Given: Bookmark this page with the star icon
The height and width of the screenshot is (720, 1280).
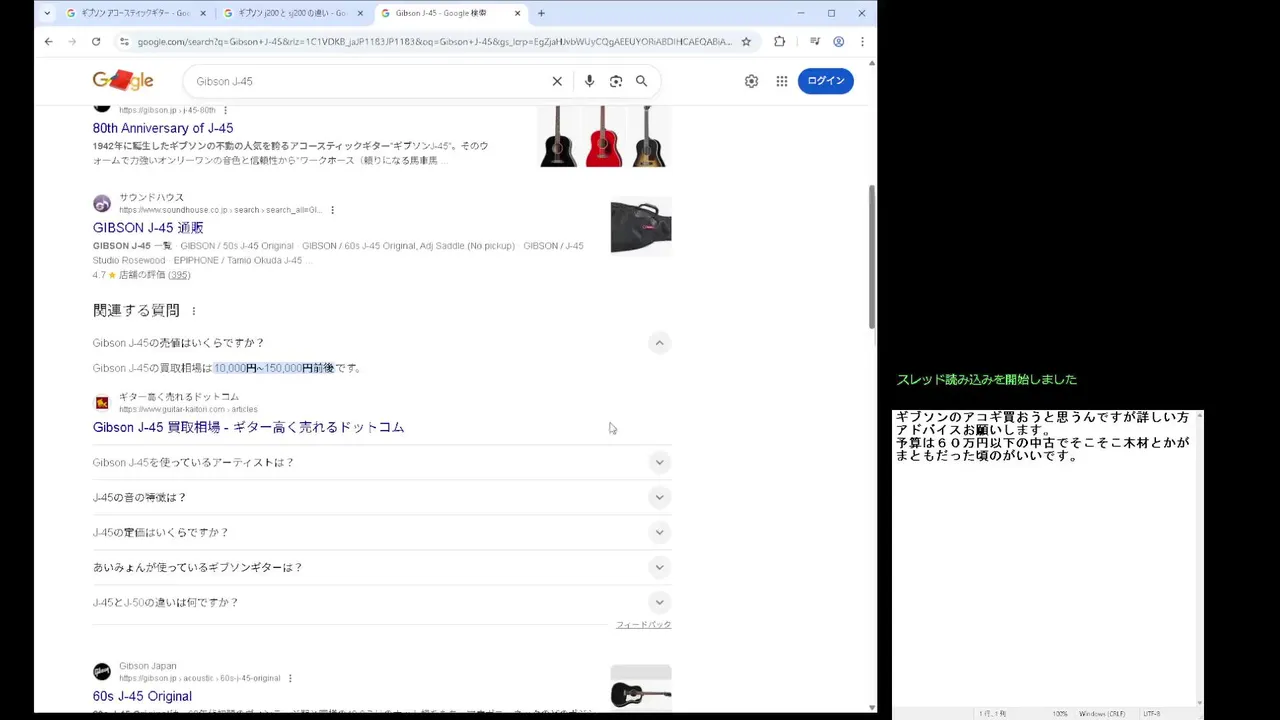Looking at the screenshot, I should [746, 41].
